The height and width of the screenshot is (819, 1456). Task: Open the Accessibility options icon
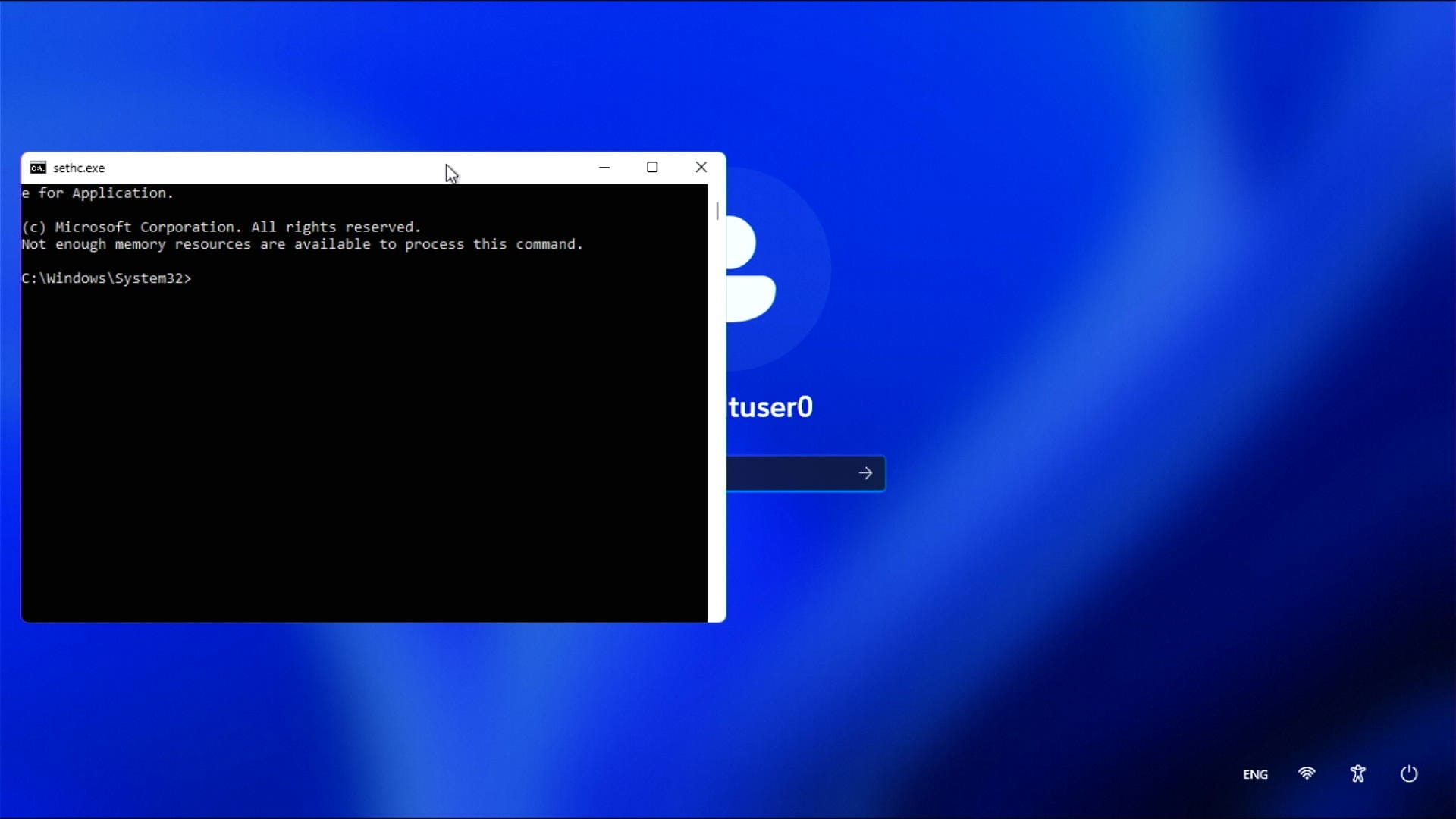coord(1357,773)
